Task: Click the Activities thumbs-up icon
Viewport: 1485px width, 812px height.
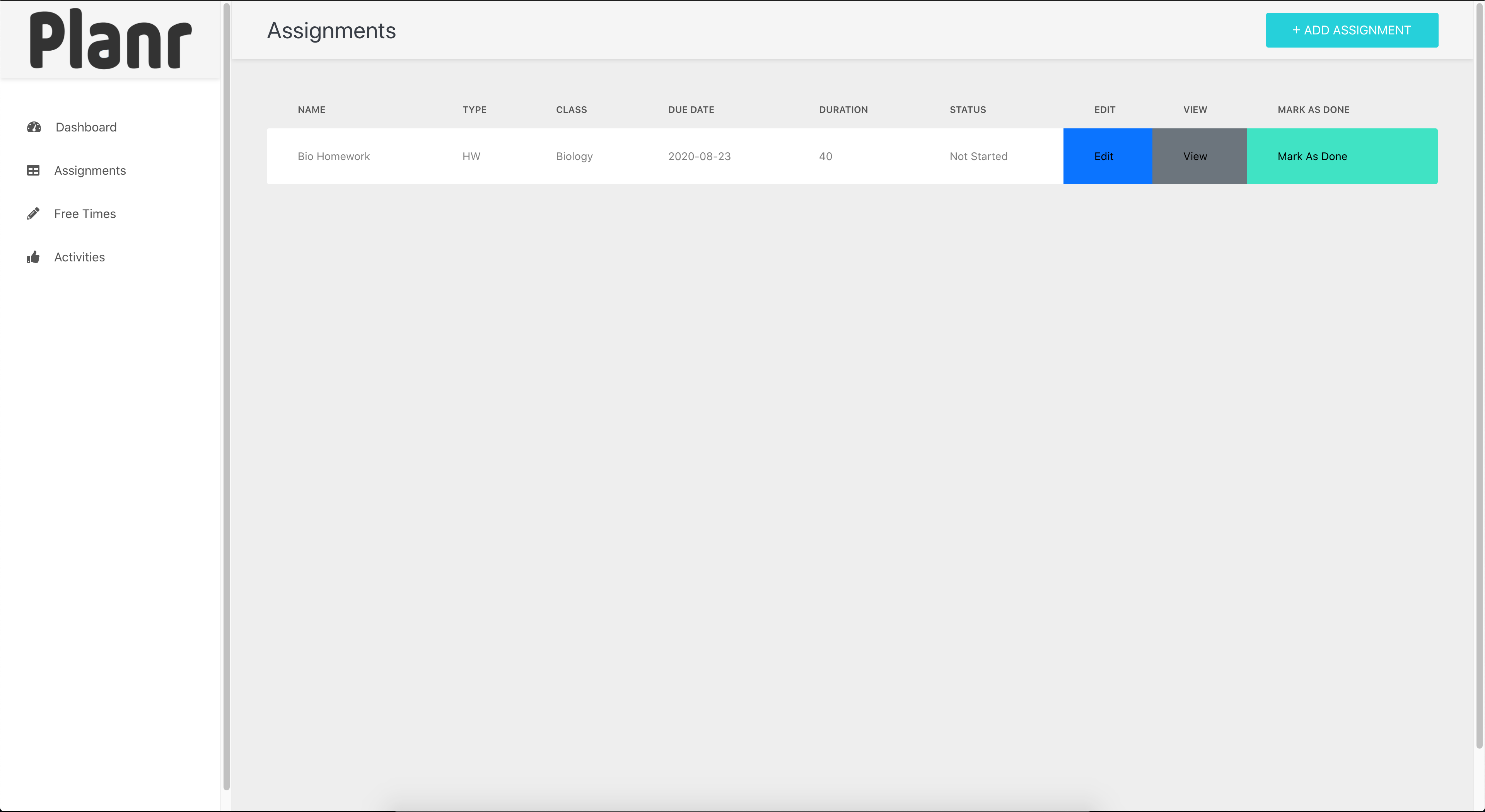Action: [x=33, y=257]
